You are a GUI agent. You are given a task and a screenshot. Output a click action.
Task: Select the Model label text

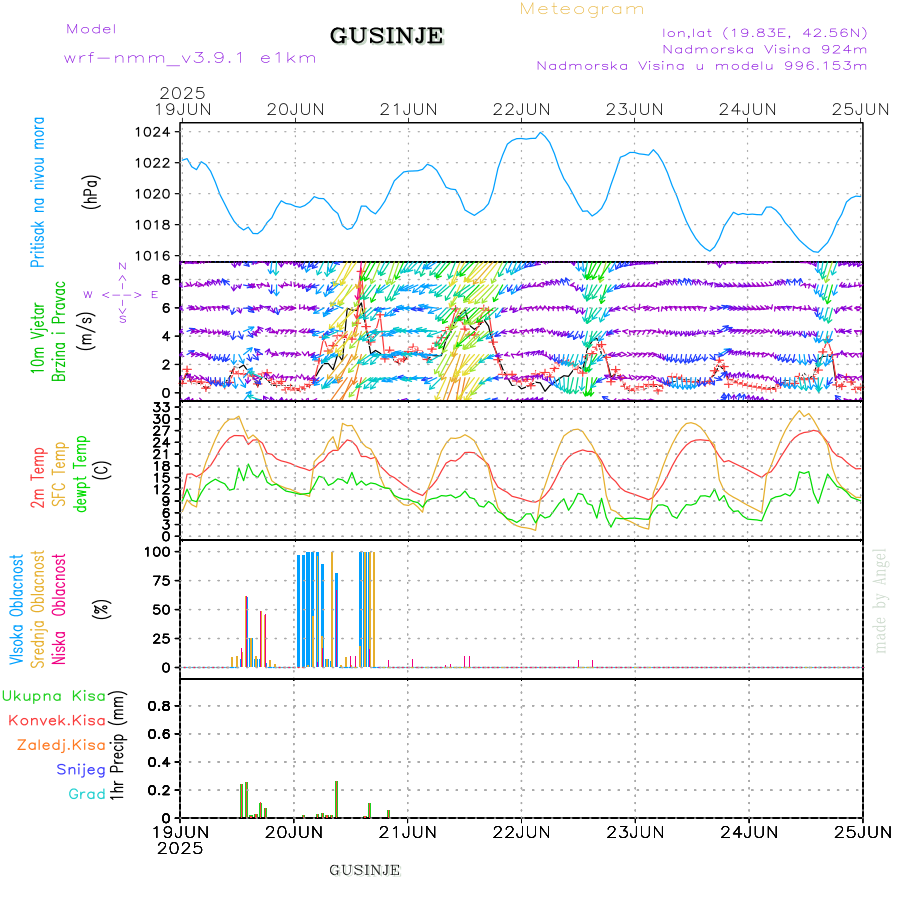click(x=91, y=29)
